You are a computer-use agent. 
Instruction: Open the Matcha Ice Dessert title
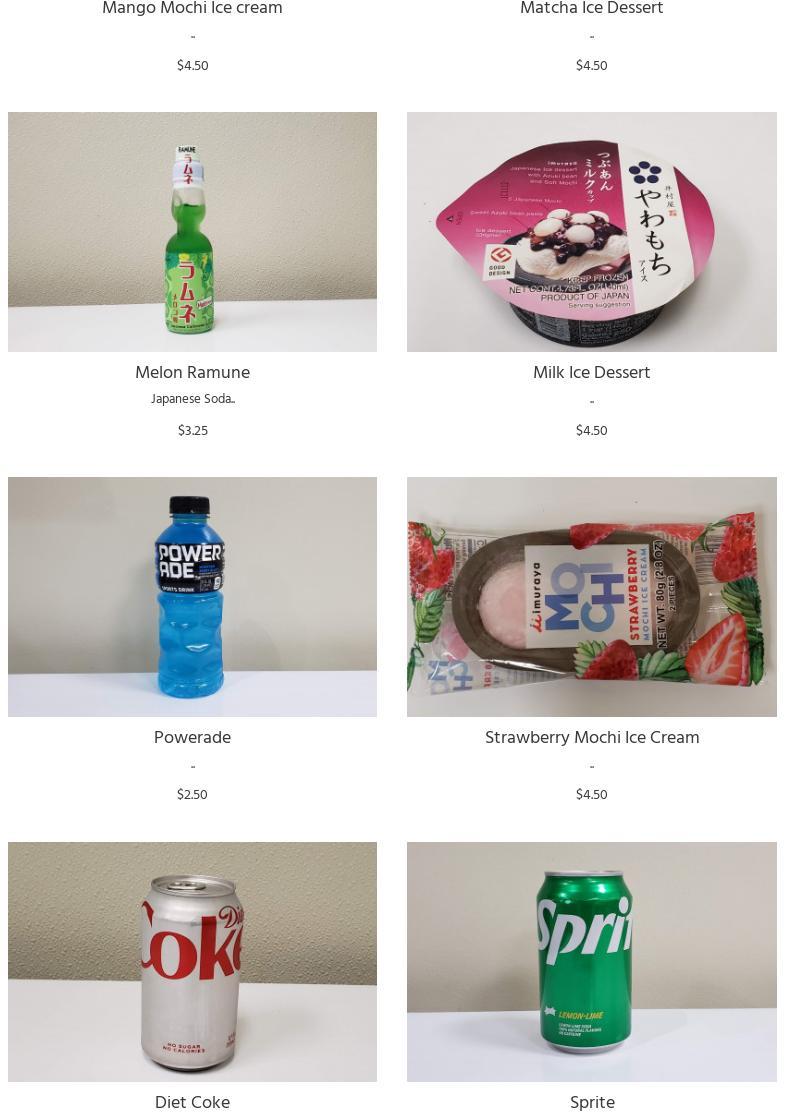coord(591,8)
